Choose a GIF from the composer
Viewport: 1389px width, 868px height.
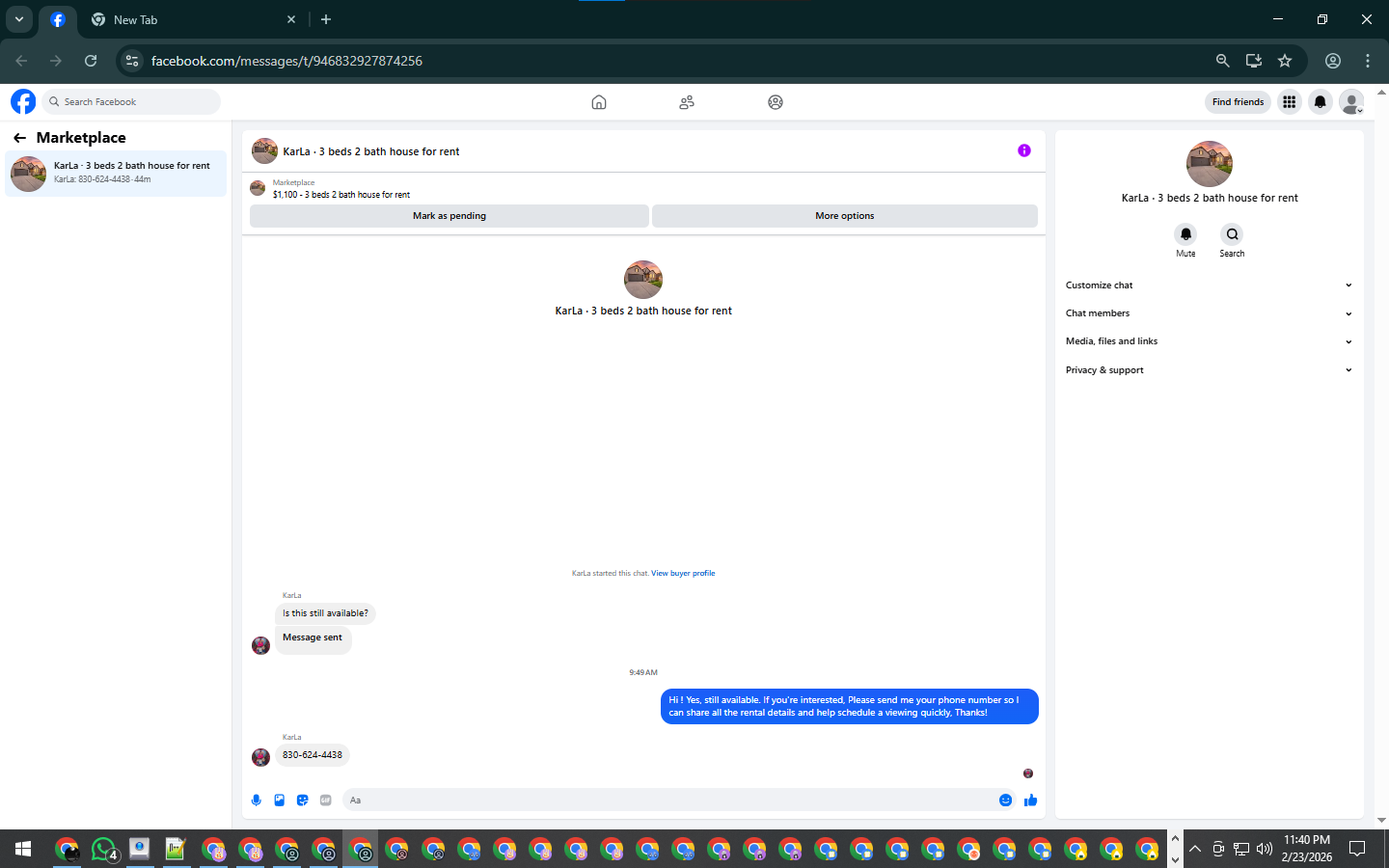(x=326, y=800)
